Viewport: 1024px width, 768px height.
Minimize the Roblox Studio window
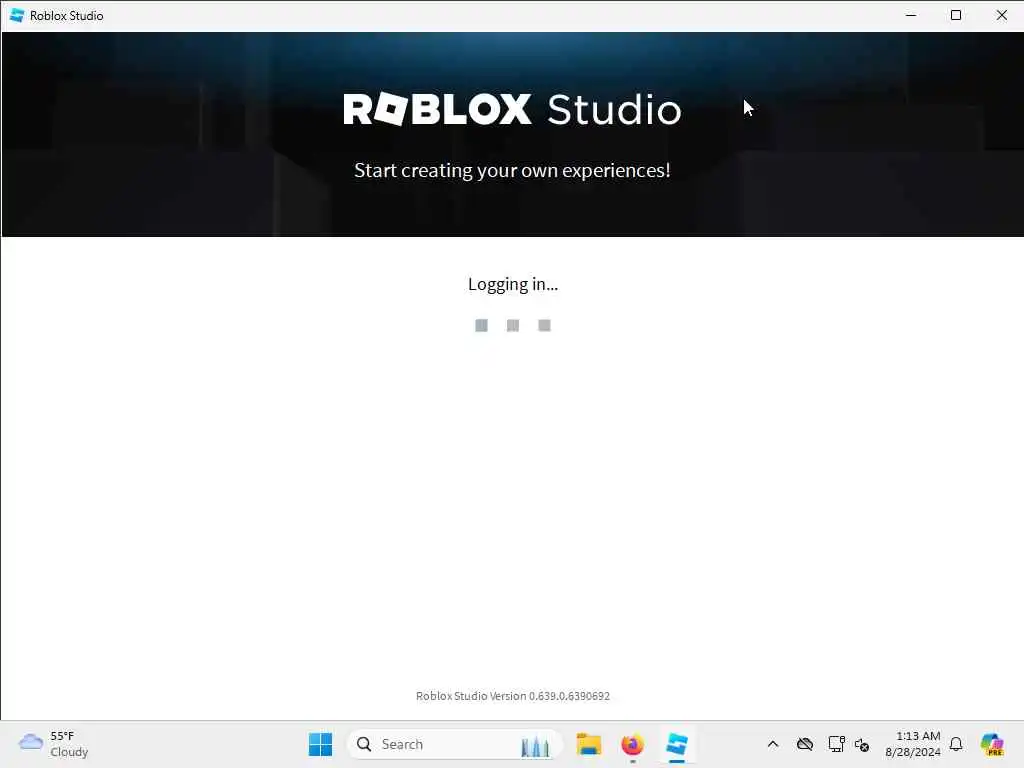pos(911,15)
